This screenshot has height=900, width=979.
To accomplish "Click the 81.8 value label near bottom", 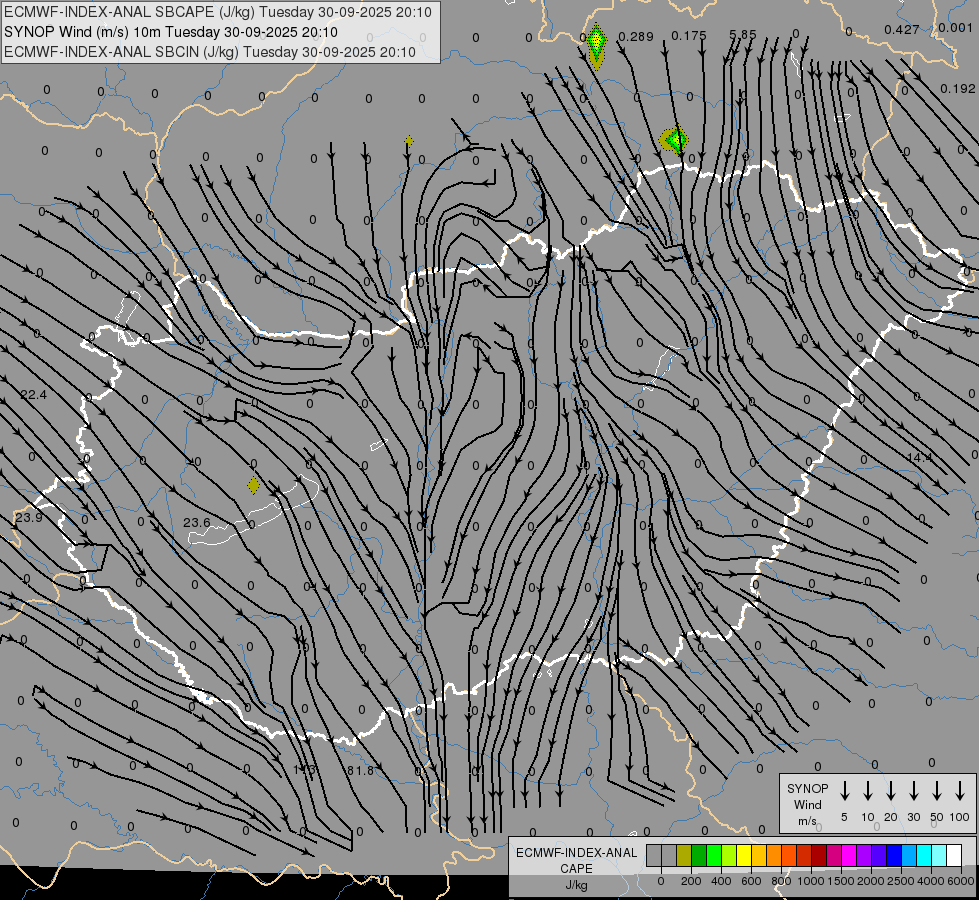I will click(x=360, y=770).
